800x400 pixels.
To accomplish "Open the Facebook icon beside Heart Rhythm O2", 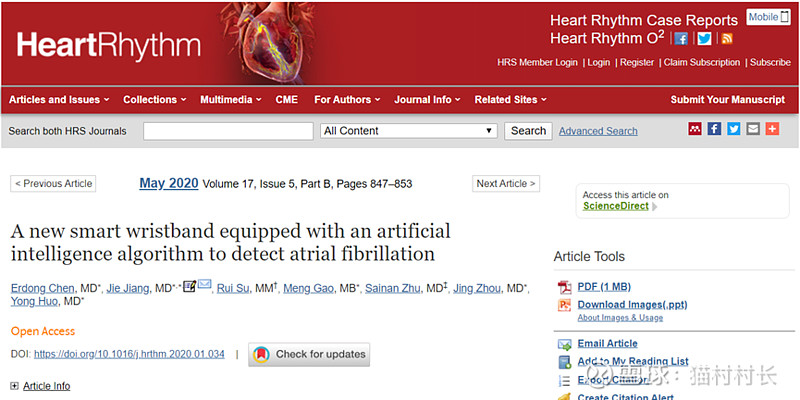I will click(681, 39).
